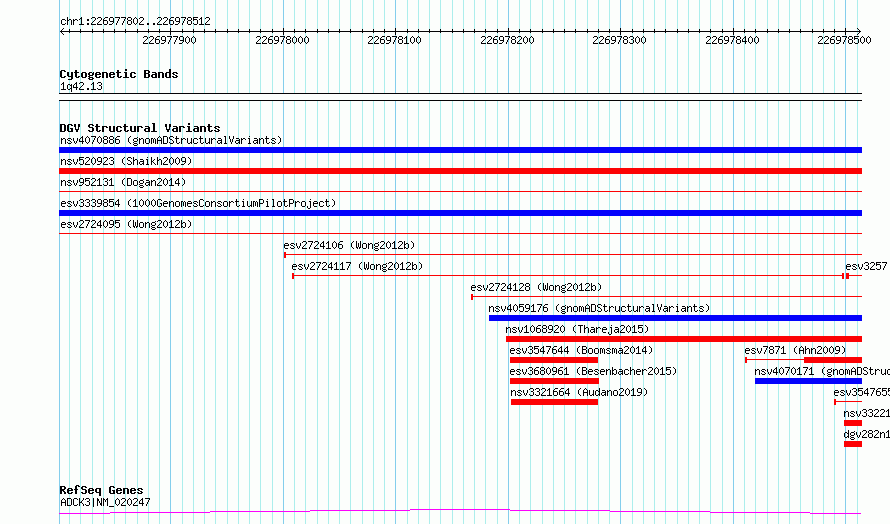Open the nsv520923 (Shaikh2009) label

(126, 161)
